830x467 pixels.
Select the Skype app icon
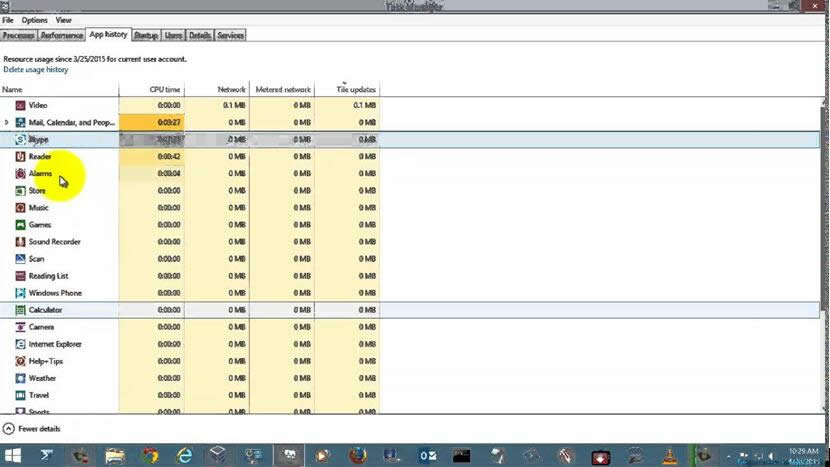click(20, 139)
